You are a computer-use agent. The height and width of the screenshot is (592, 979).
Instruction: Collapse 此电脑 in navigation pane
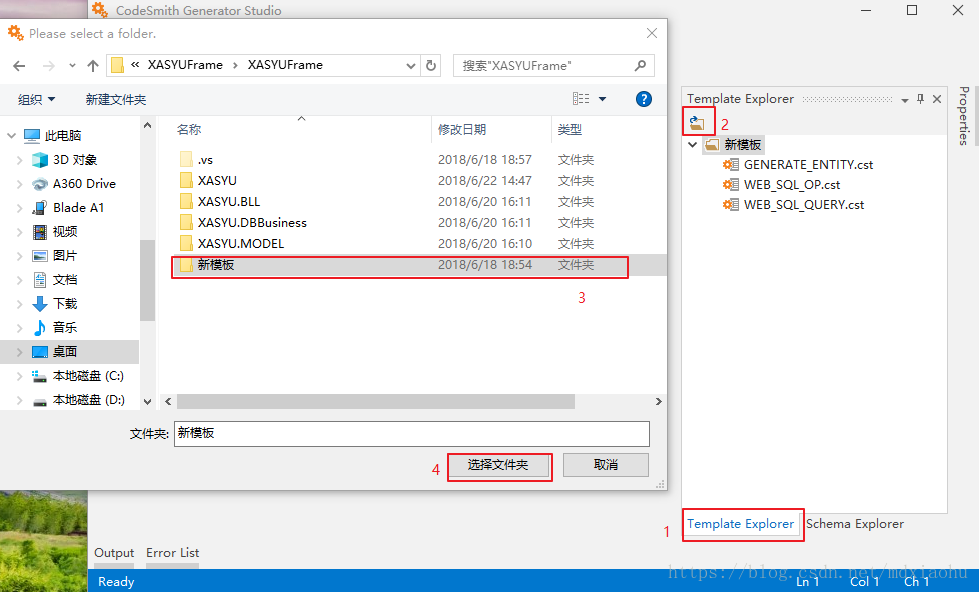(x=11, y=136)
